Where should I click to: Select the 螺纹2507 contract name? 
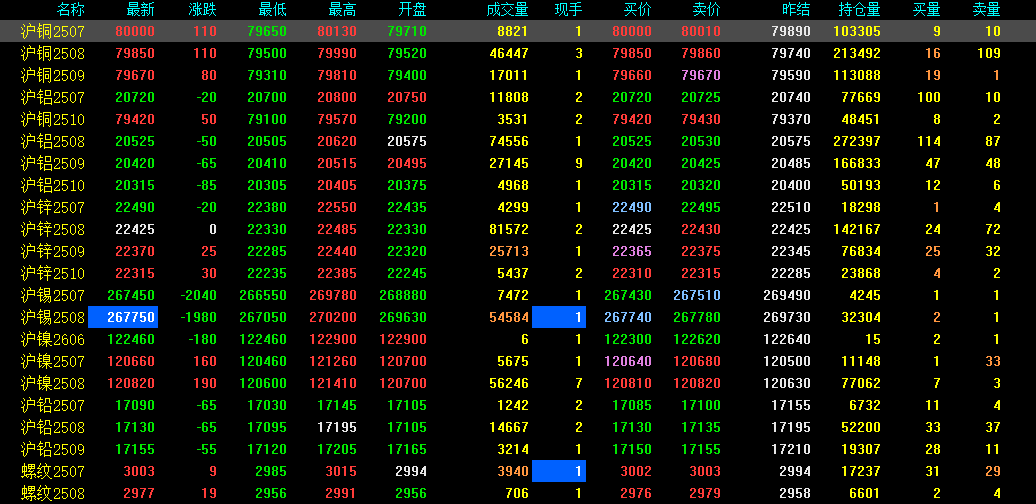52,472
